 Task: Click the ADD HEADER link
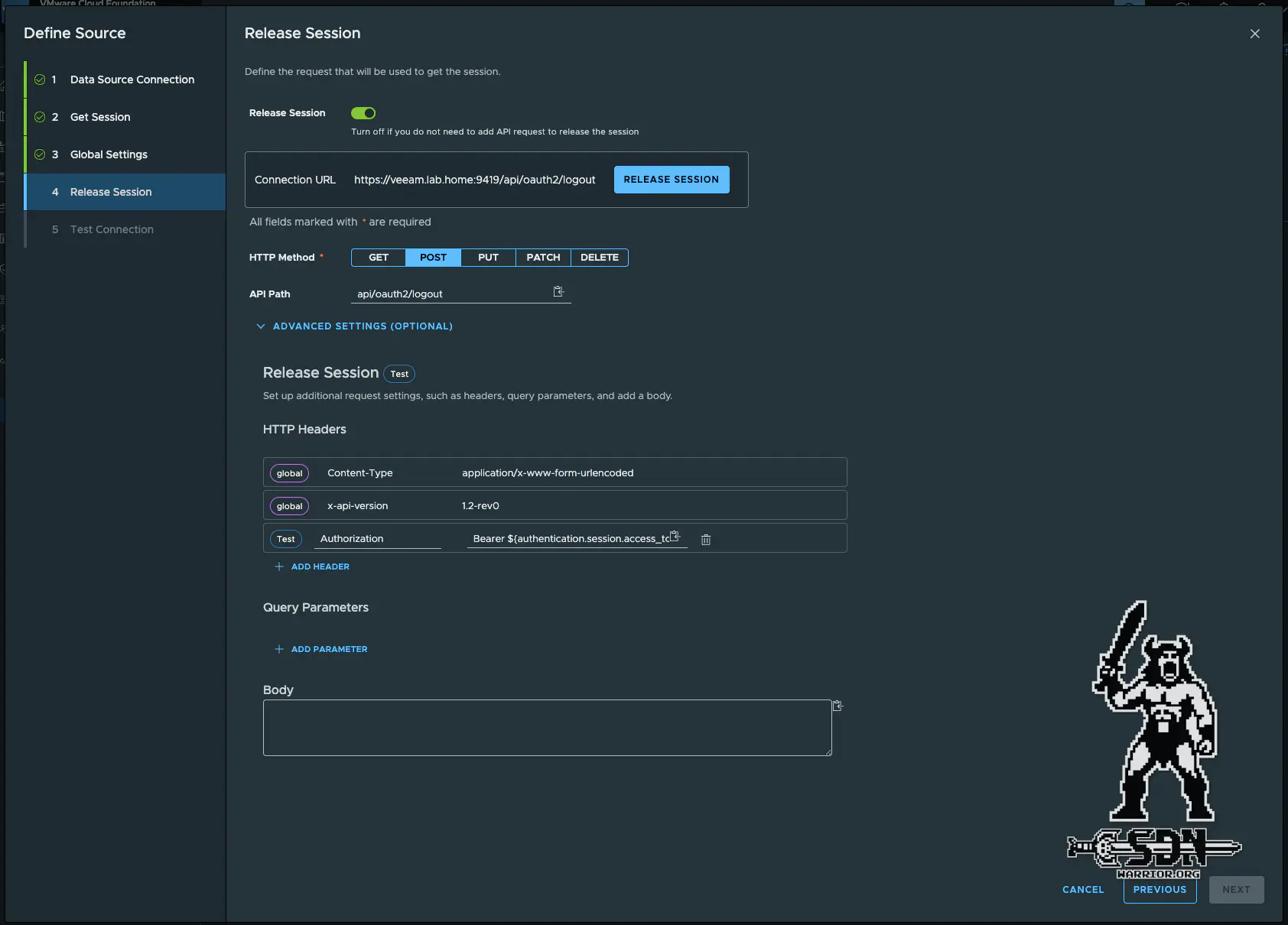click(319, 566)
